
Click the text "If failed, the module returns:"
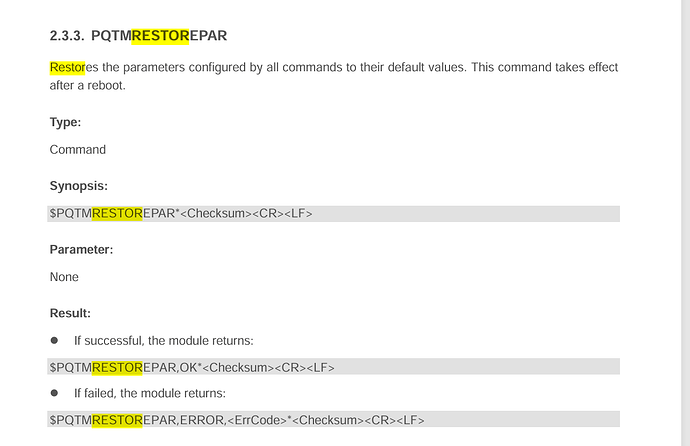click(x=149, y=393)
